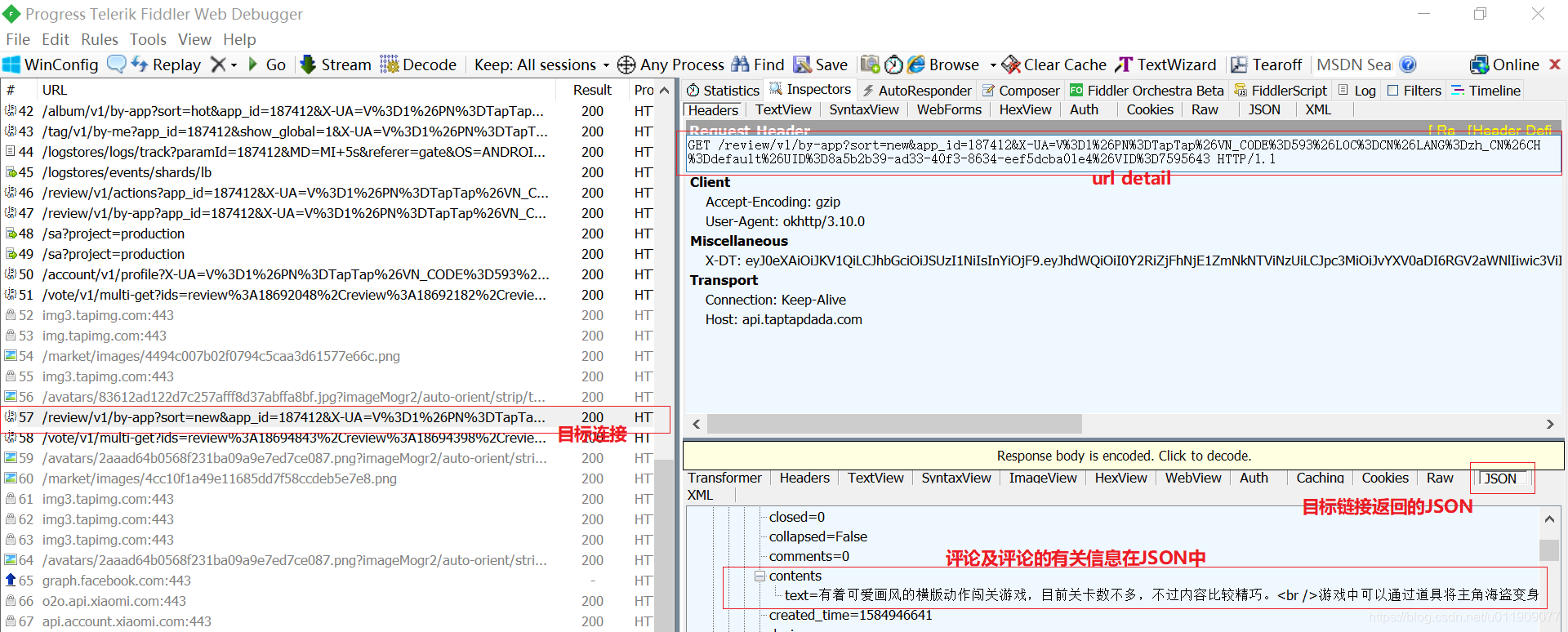Viewport: 1568px width, 632px height.
Task: Click the Result column header
Action: [x=592, y=90]
